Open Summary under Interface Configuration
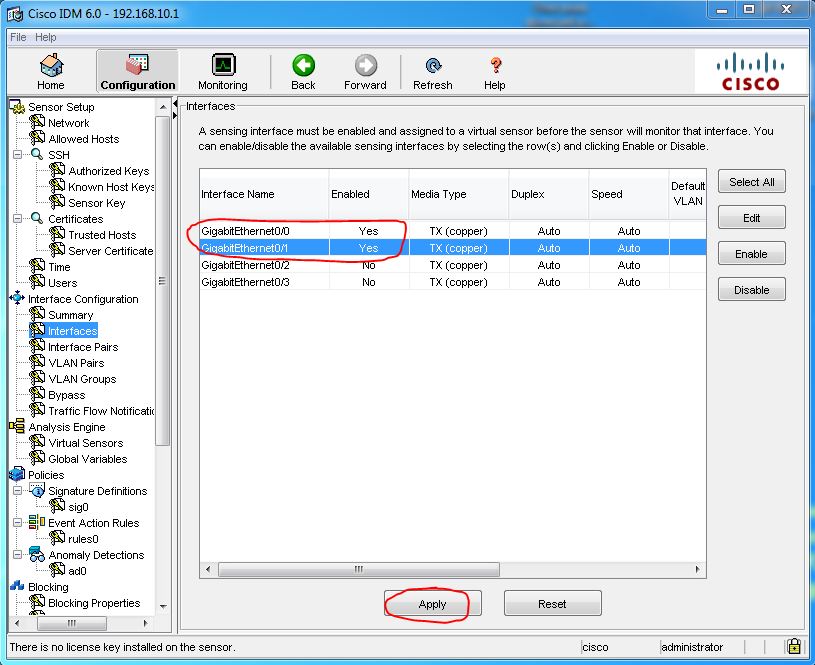The image size is (815, 665). (70, 315)
